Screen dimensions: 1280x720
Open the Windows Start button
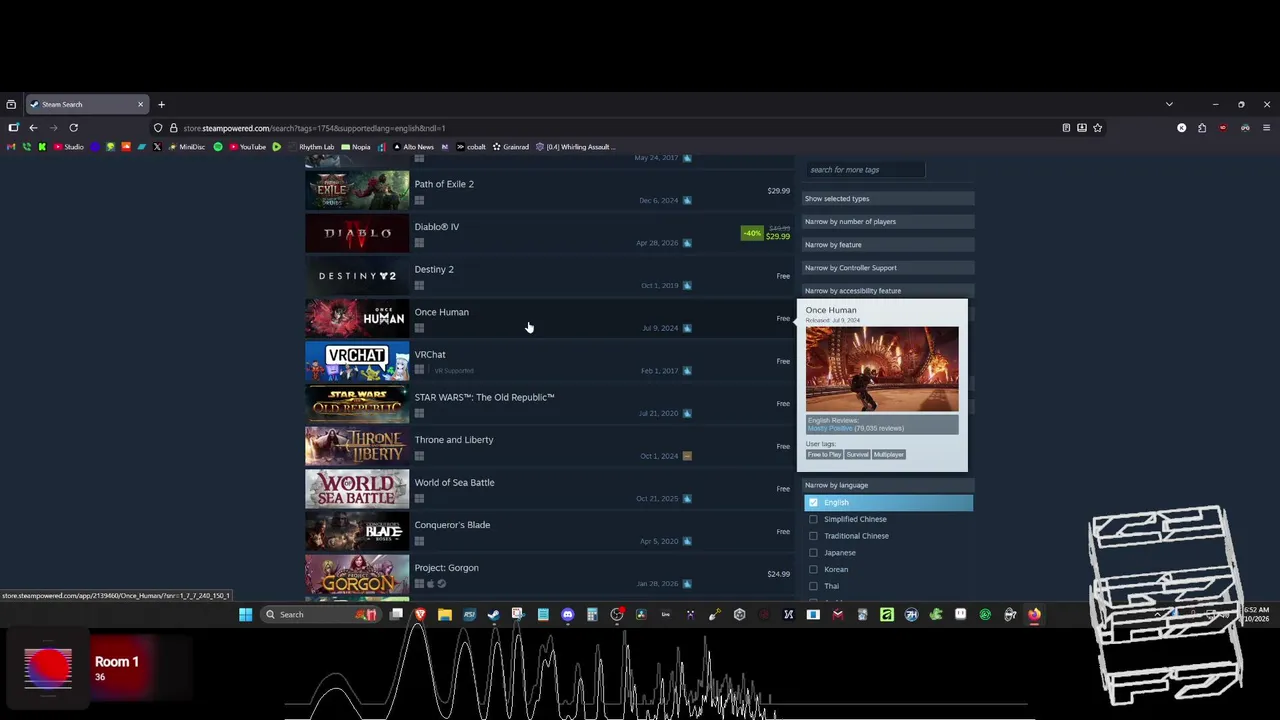point(245,614)
